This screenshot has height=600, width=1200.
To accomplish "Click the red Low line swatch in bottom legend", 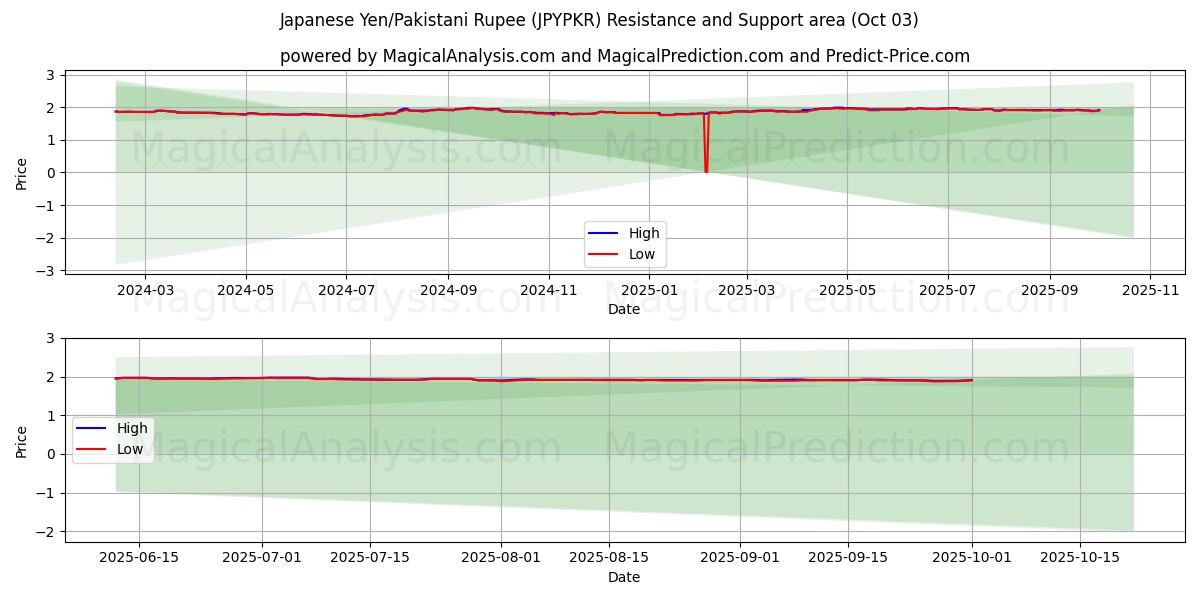I will pos(93,450).
